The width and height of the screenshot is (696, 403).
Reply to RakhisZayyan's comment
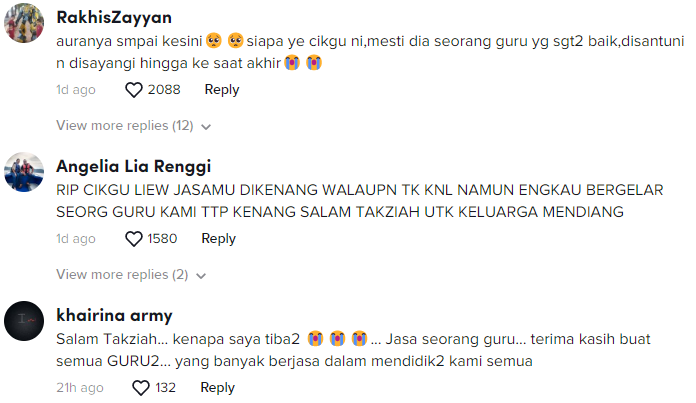coord(221,90)
